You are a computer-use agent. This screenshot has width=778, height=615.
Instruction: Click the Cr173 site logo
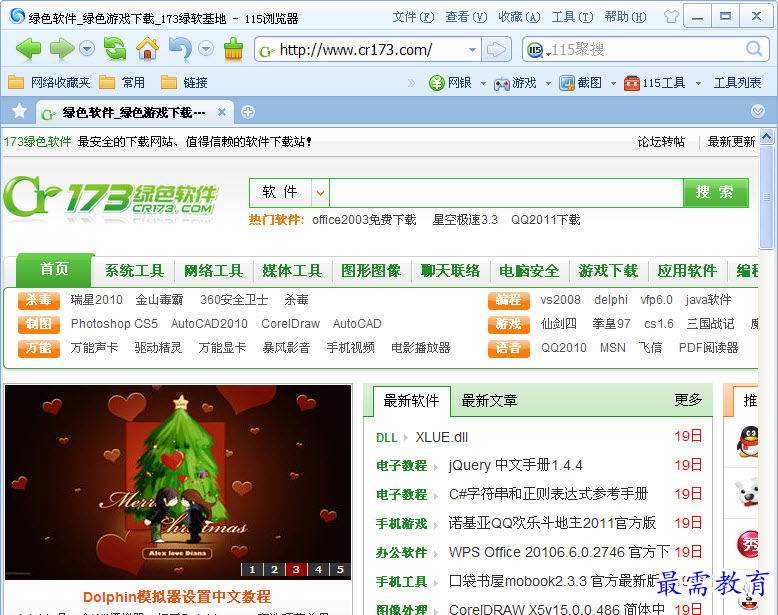click(x=111, y=197)
